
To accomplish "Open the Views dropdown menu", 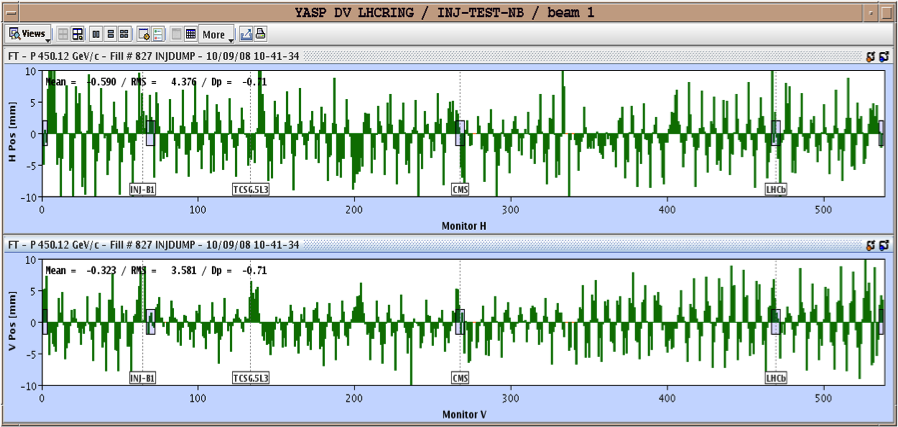I will tap(27, 34).
